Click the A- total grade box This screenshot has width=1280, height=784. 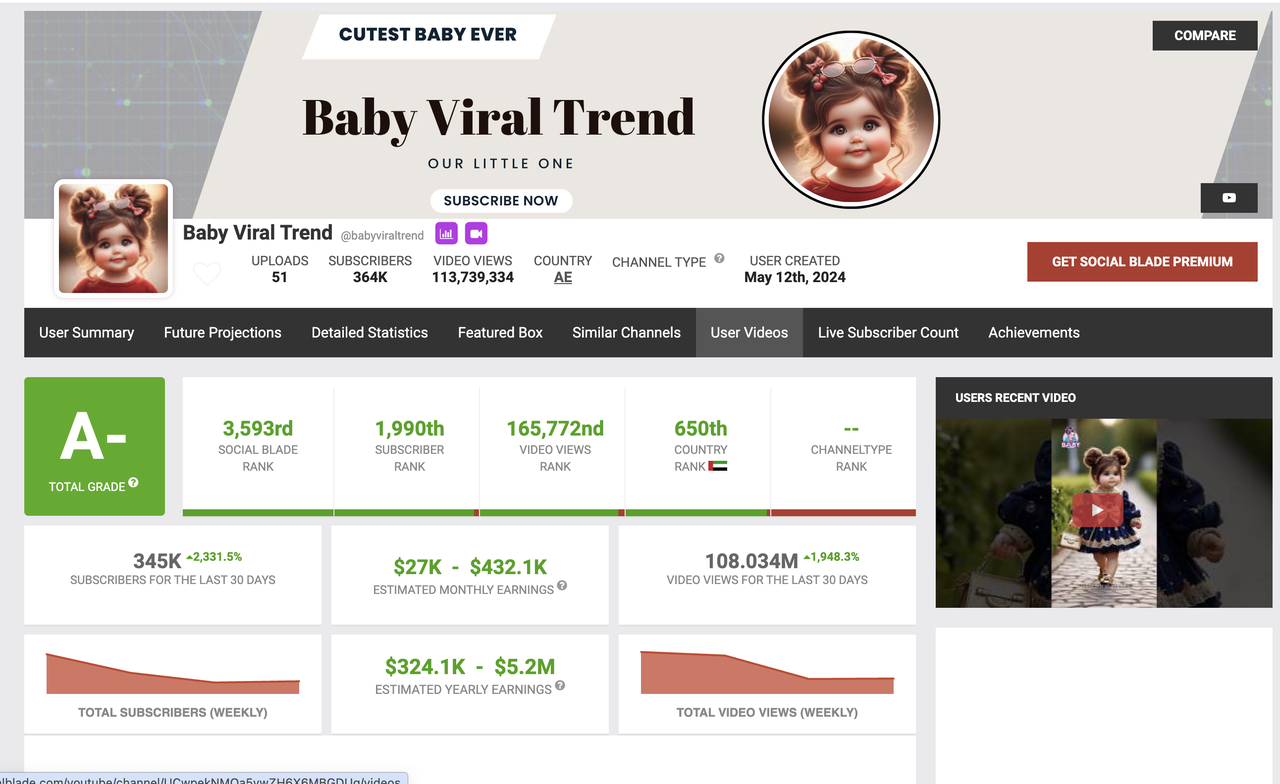(94, 446)
